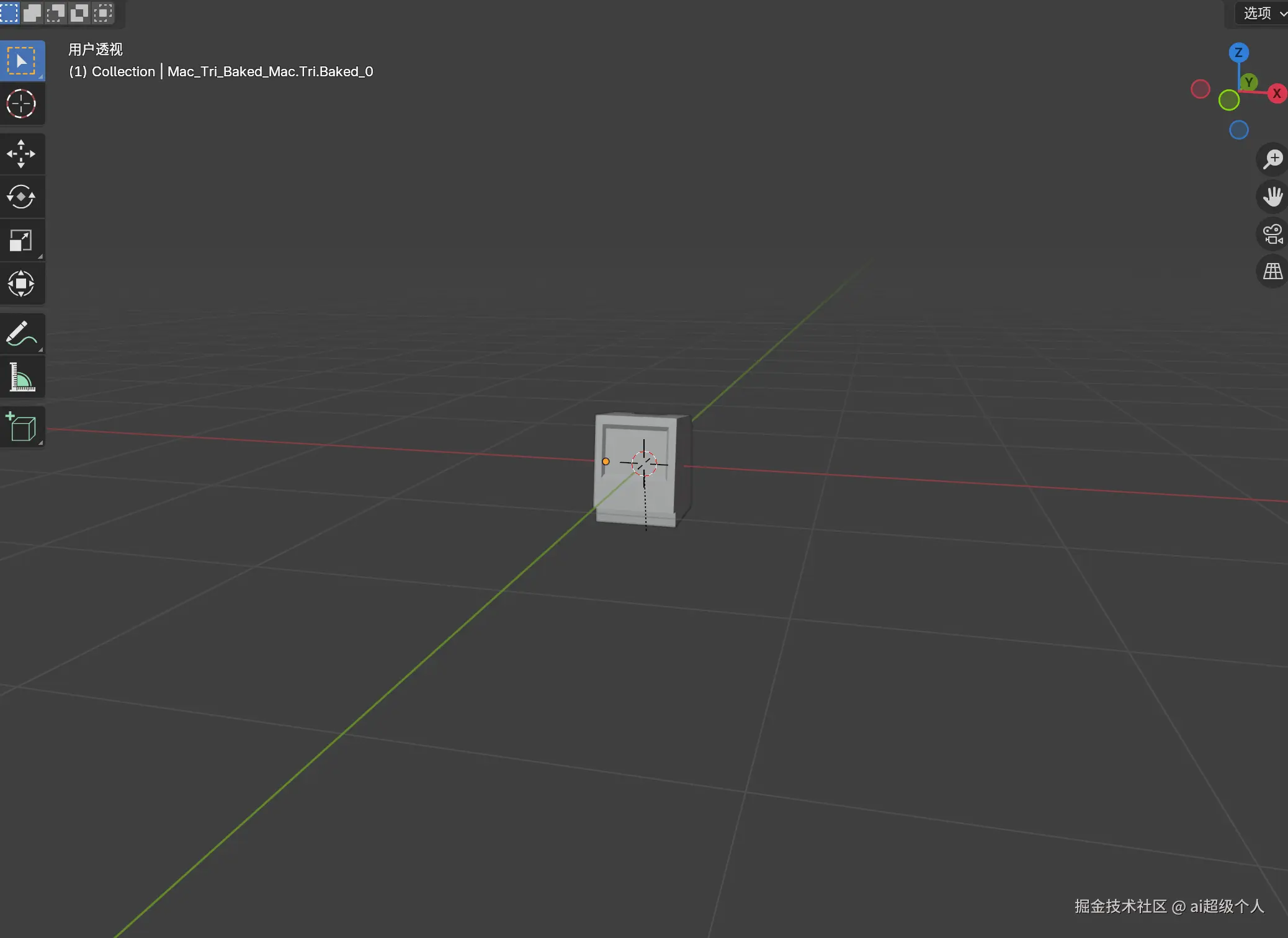Pick the Rotate tool

click(x=22, y=197)
